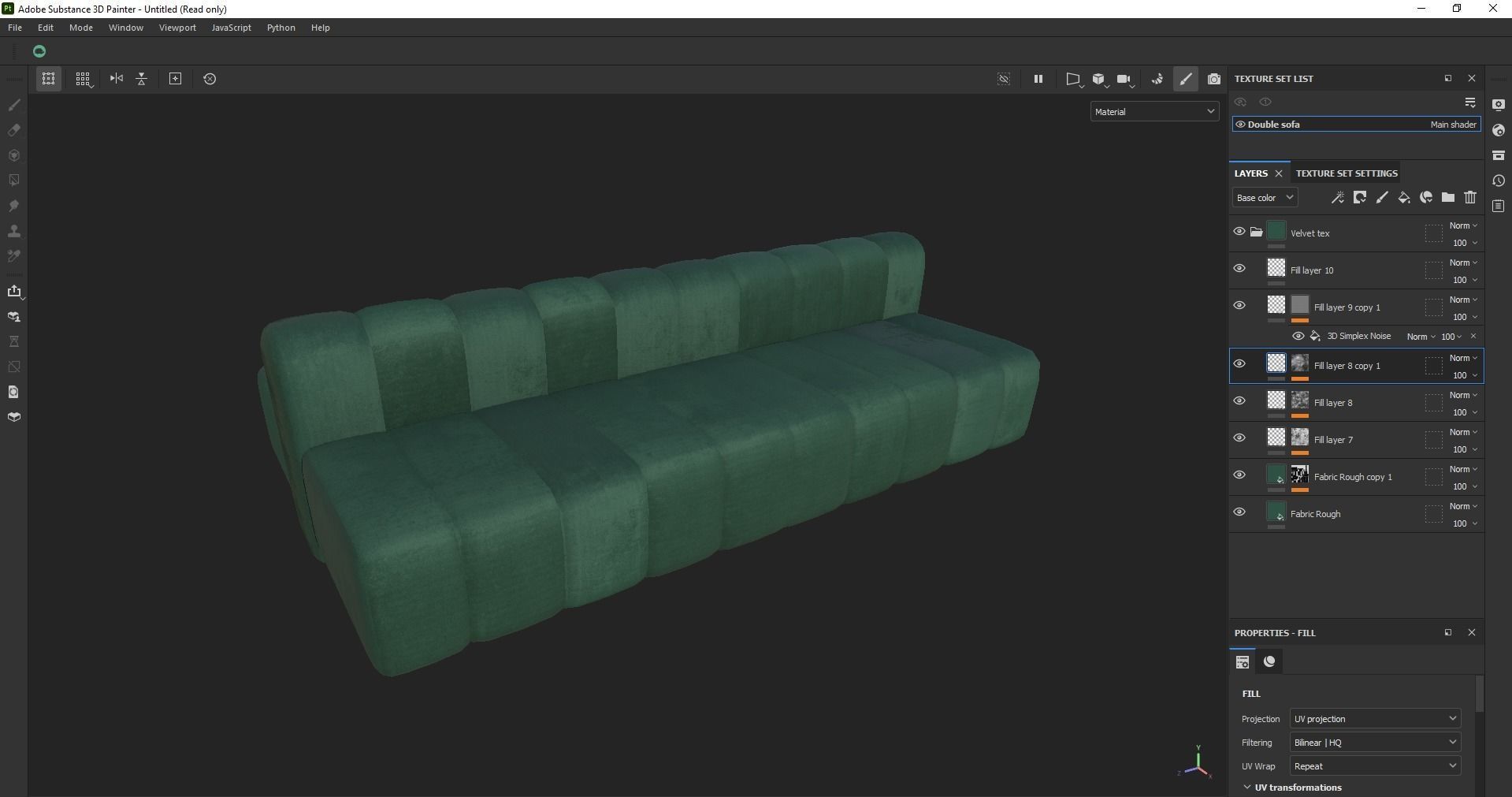The width and height of the screenshot is (1512, 797).
Task: Hide Fill layer 7
Action: pos(1239,438)
